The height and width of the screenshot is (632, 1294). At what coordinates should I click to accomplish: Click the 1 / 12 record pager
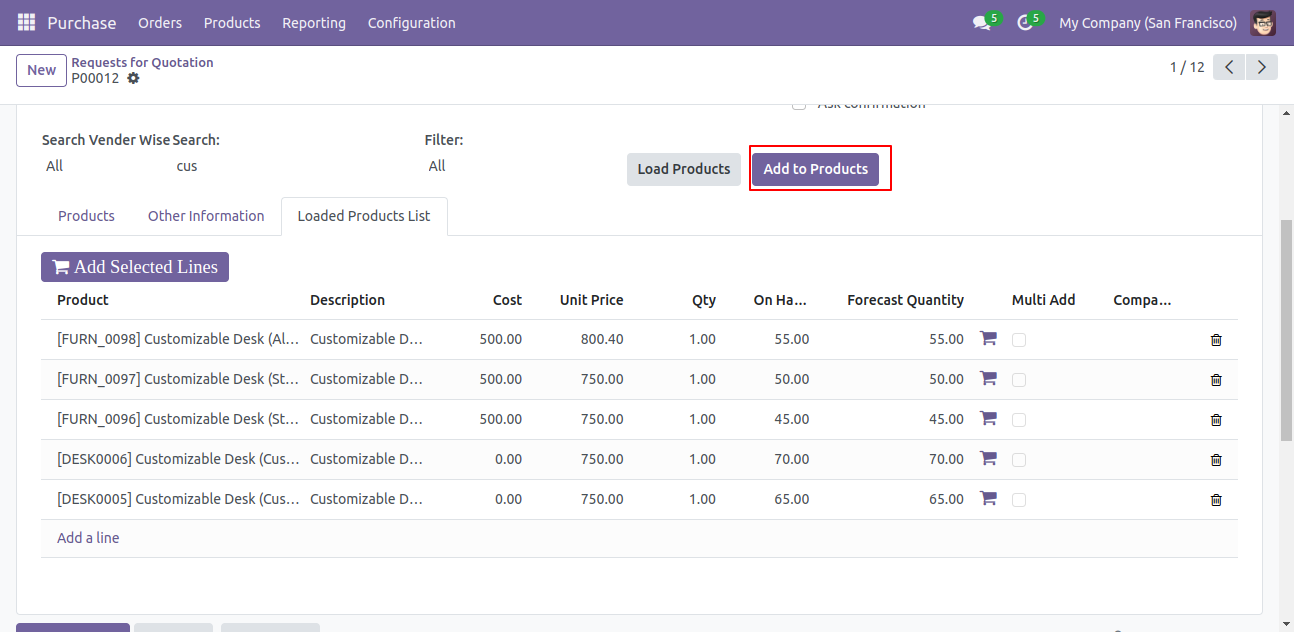click(1187, 67)
